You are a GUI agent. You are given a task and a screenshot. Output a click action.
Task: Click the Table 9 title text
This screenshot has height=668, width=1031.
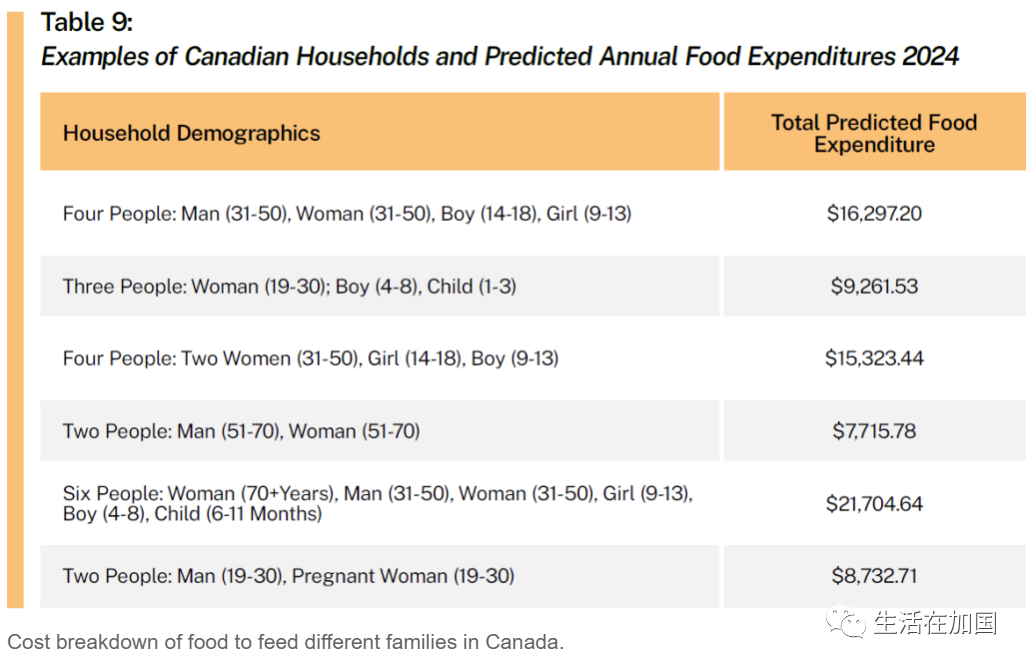point(87,22)
